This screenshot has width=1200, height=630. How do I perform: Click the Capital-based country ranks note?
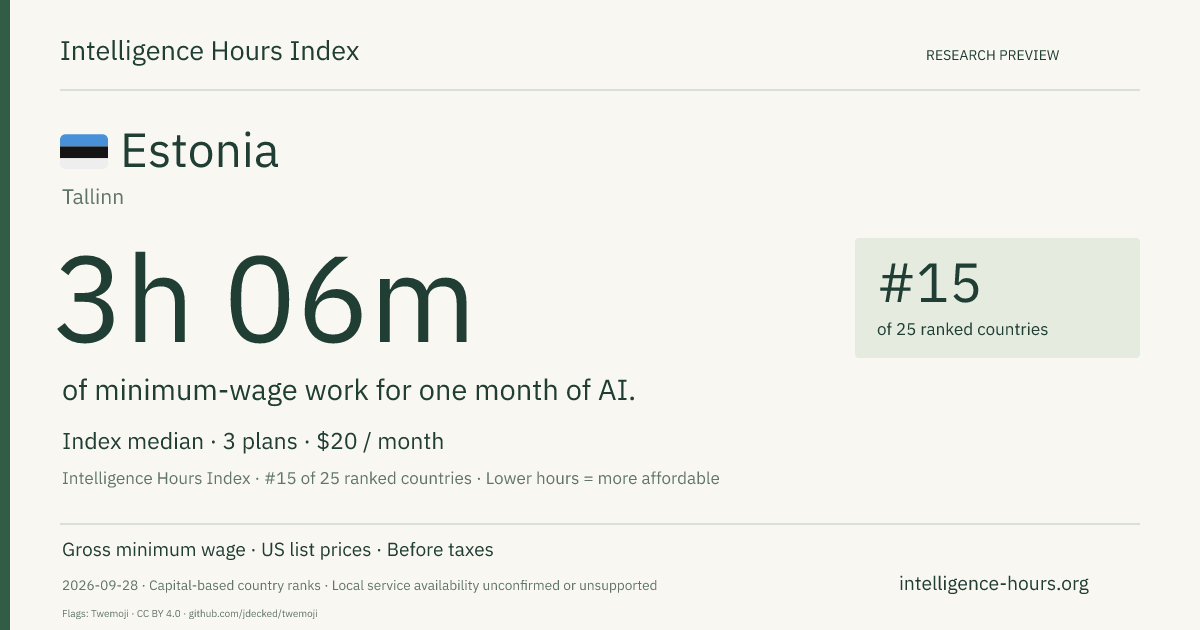[x=234, y=585]
